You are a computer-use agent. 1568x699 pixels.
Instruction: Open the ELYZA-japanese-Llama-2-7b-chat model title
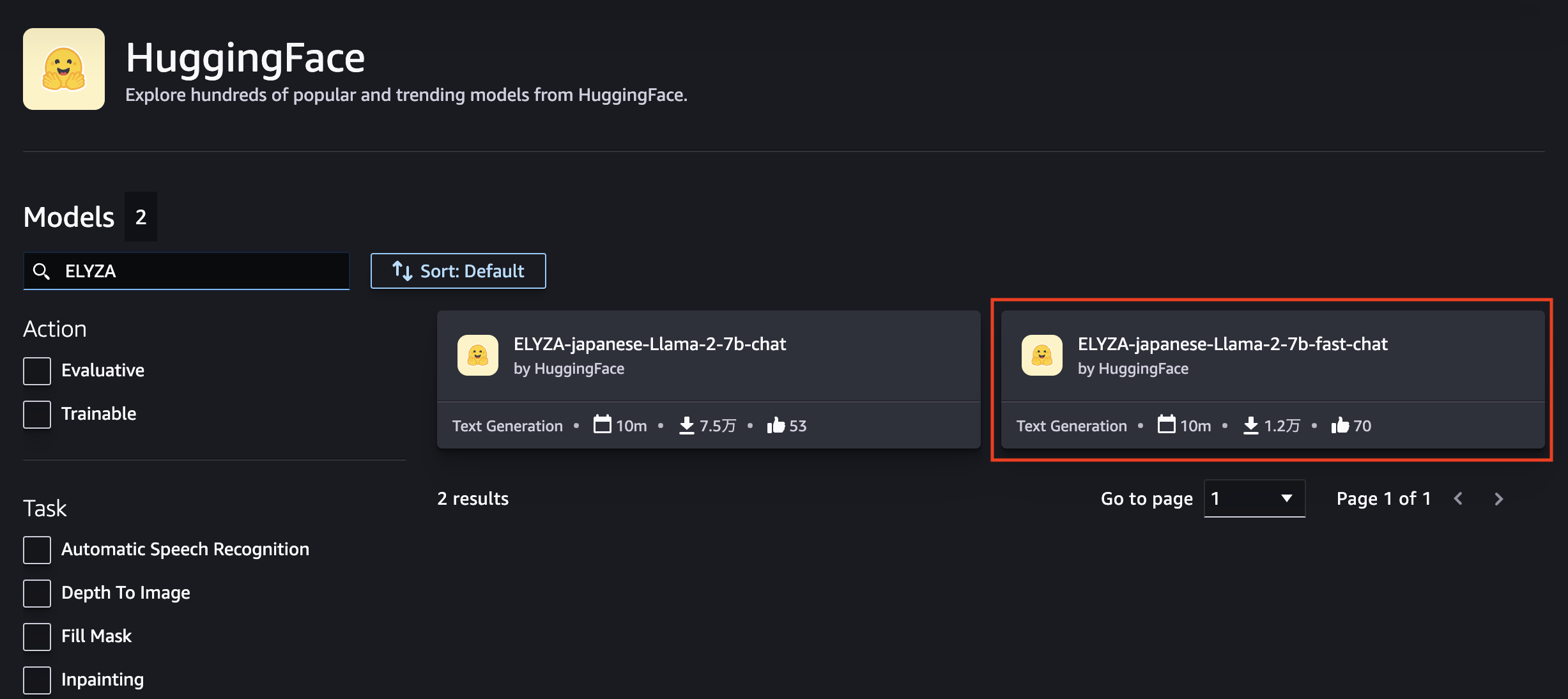click(649, 344)
